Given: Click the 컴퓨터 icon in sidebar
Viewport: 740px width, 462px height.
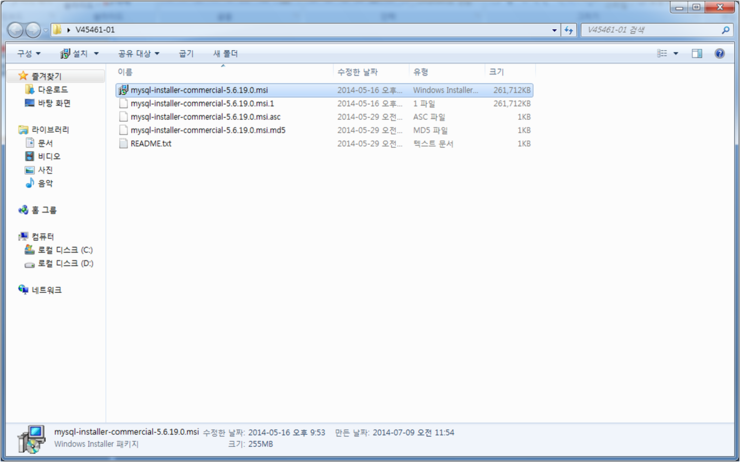Looking at the screenshot, I should point(23,236).
